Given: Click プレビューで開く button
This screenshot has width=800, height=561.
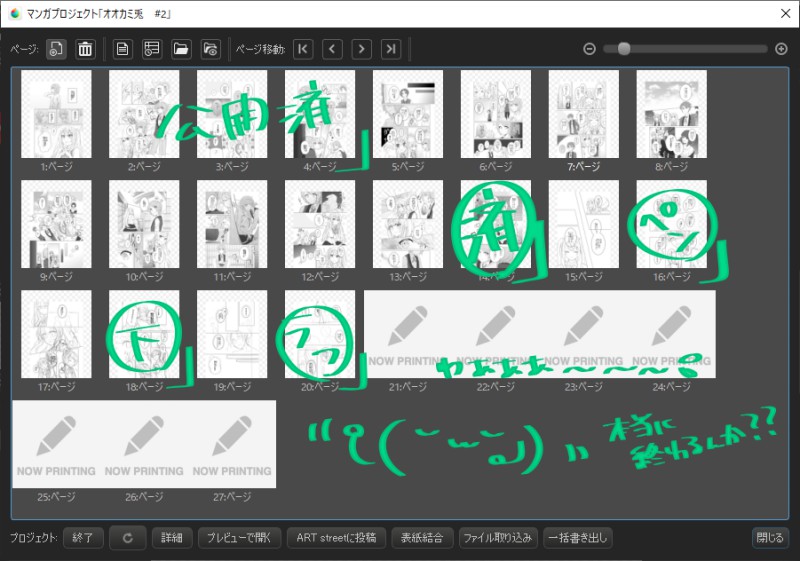Looking at the screenshot, I should coord(239,538).
